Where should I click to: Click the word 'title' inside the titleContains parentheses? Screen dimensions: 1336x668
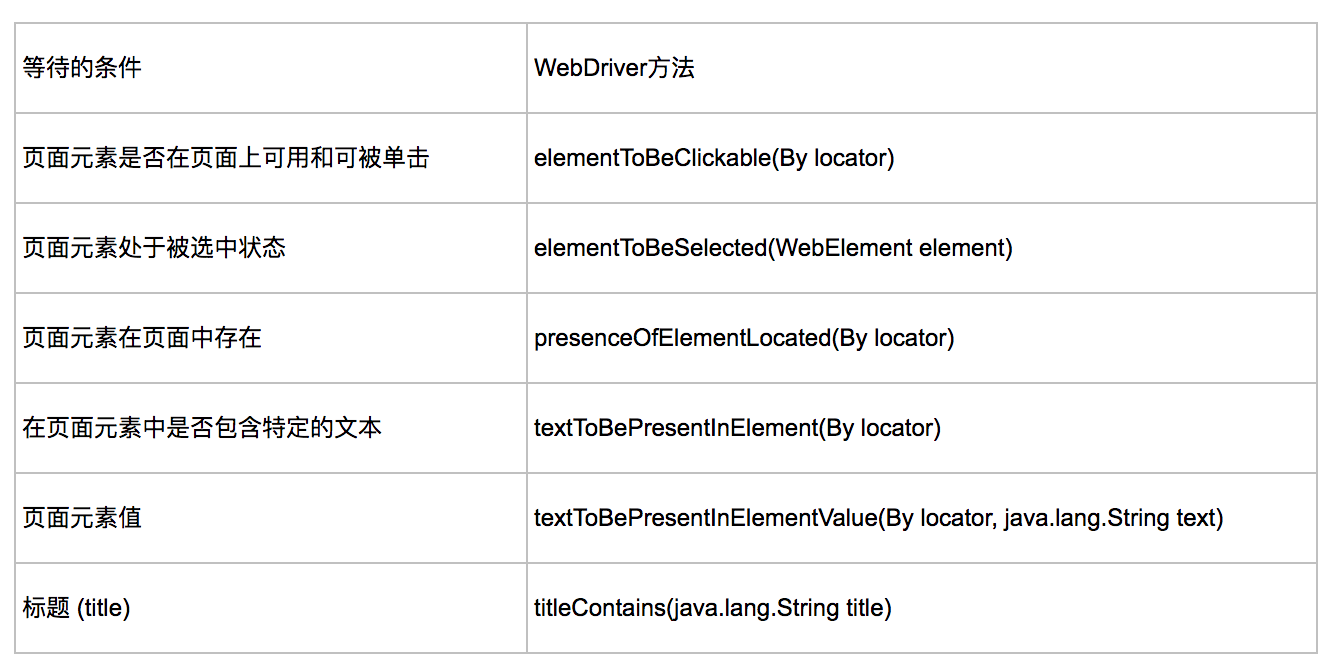coord(864,608)
